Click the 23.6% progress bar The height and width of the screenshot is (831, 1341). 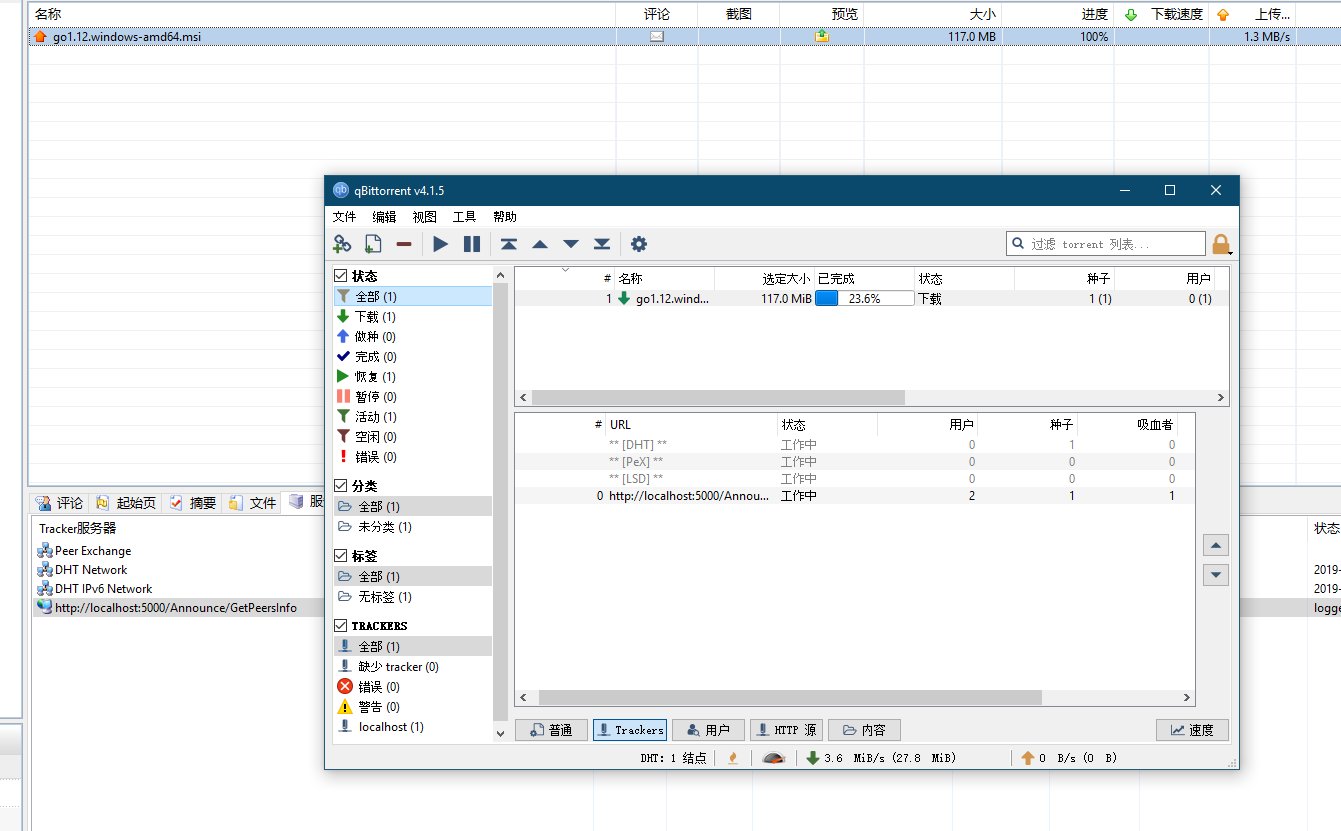coord(864,298)
